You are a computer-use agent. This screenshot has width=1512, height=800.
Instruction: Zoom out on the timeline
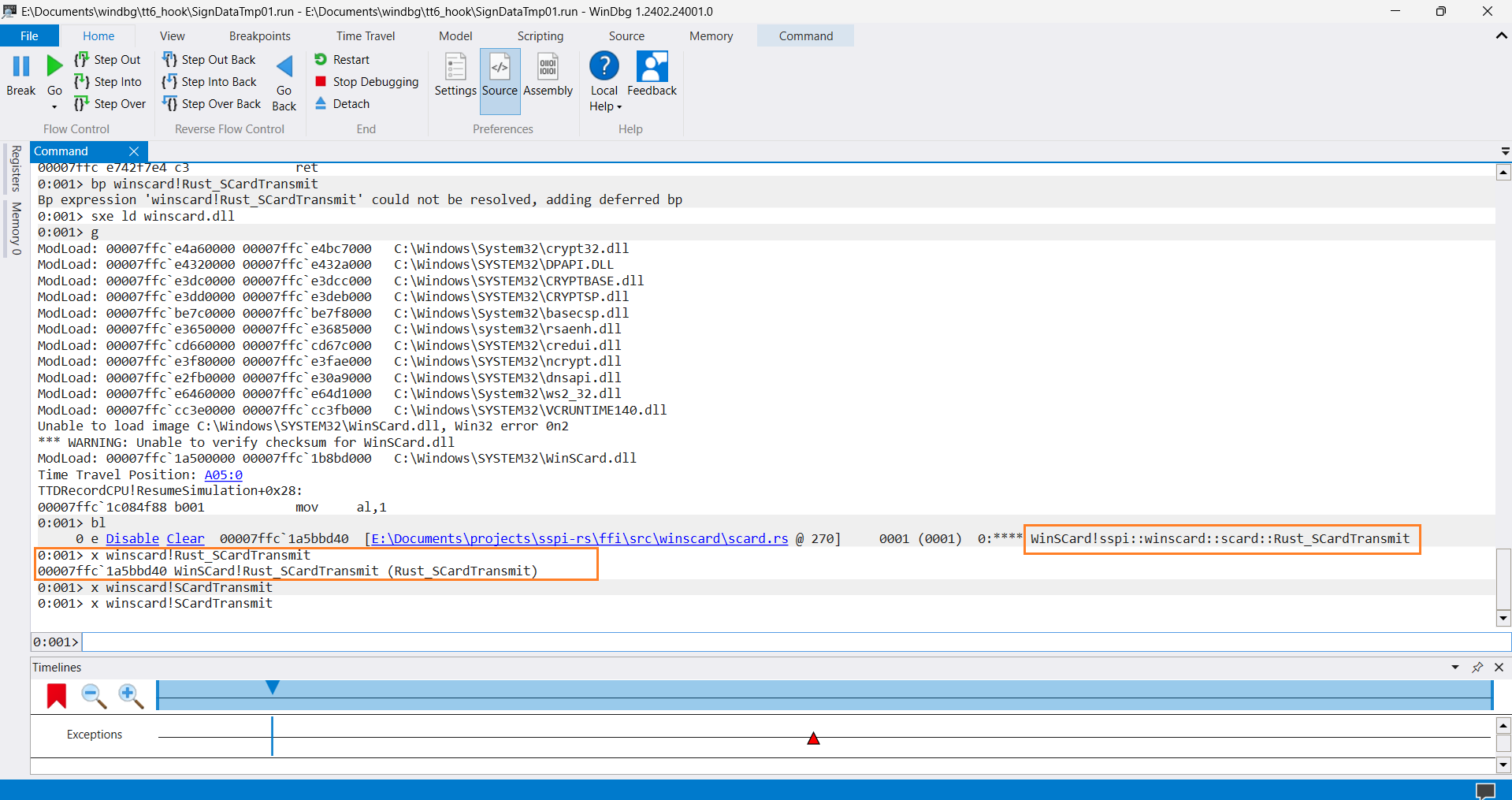(94, 696)
